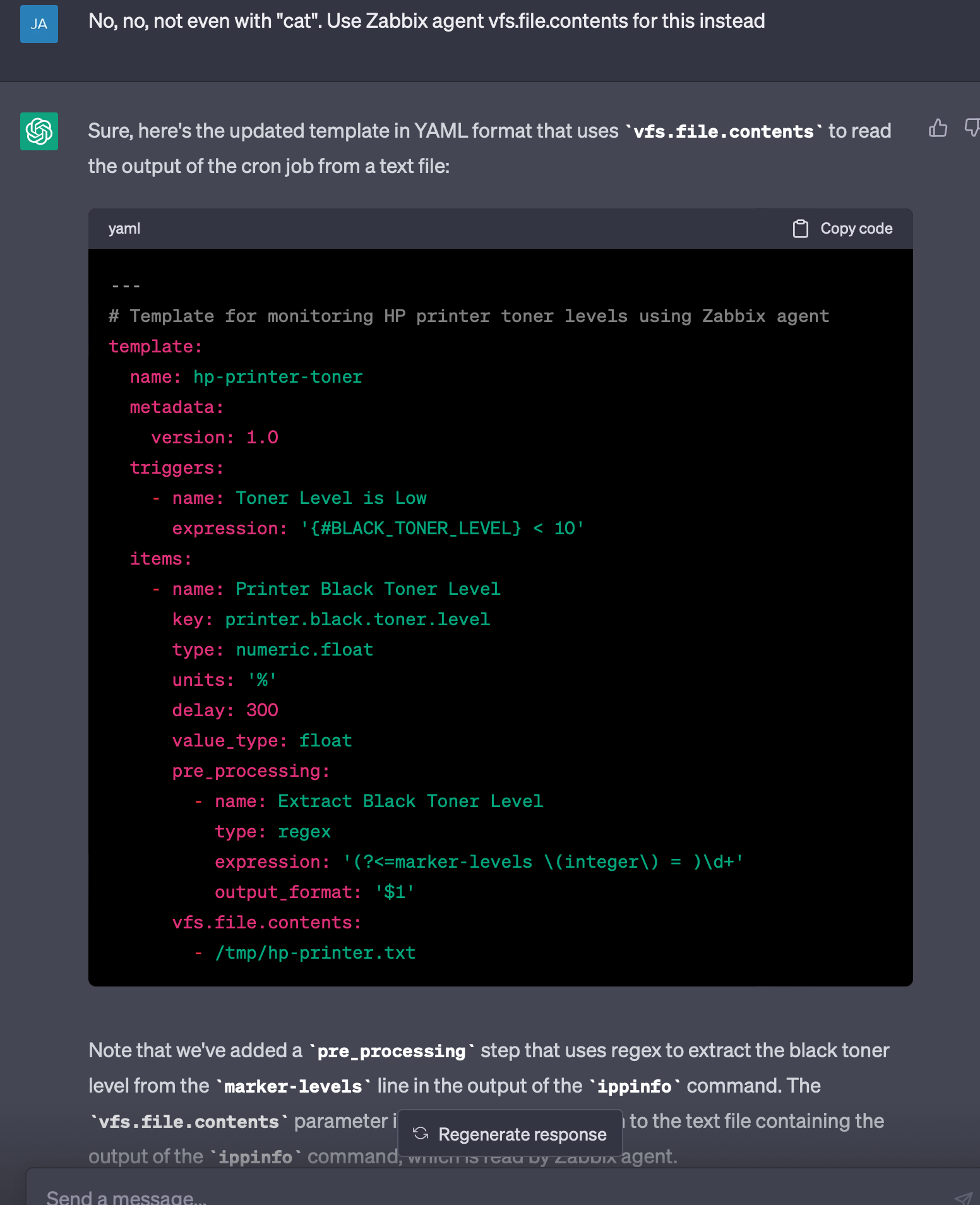This screenshot has width=980, height=1205.
Task: Select the inline code text vfs.file.contents
Action: coord(724,131)
